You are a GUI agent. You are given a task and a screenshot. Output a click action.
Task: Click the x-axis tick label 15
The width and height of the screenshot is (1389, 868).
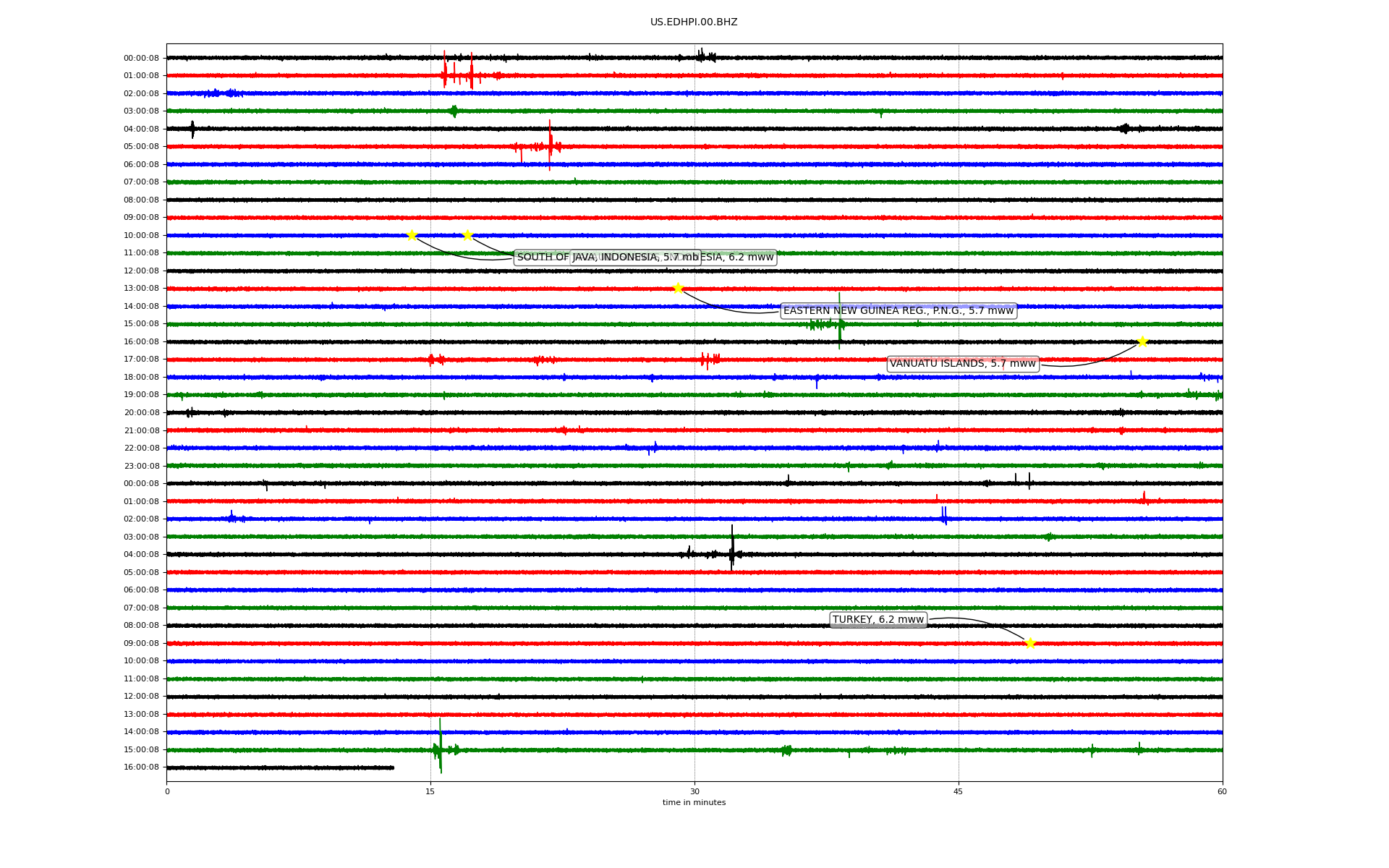(x=430, y=791)
